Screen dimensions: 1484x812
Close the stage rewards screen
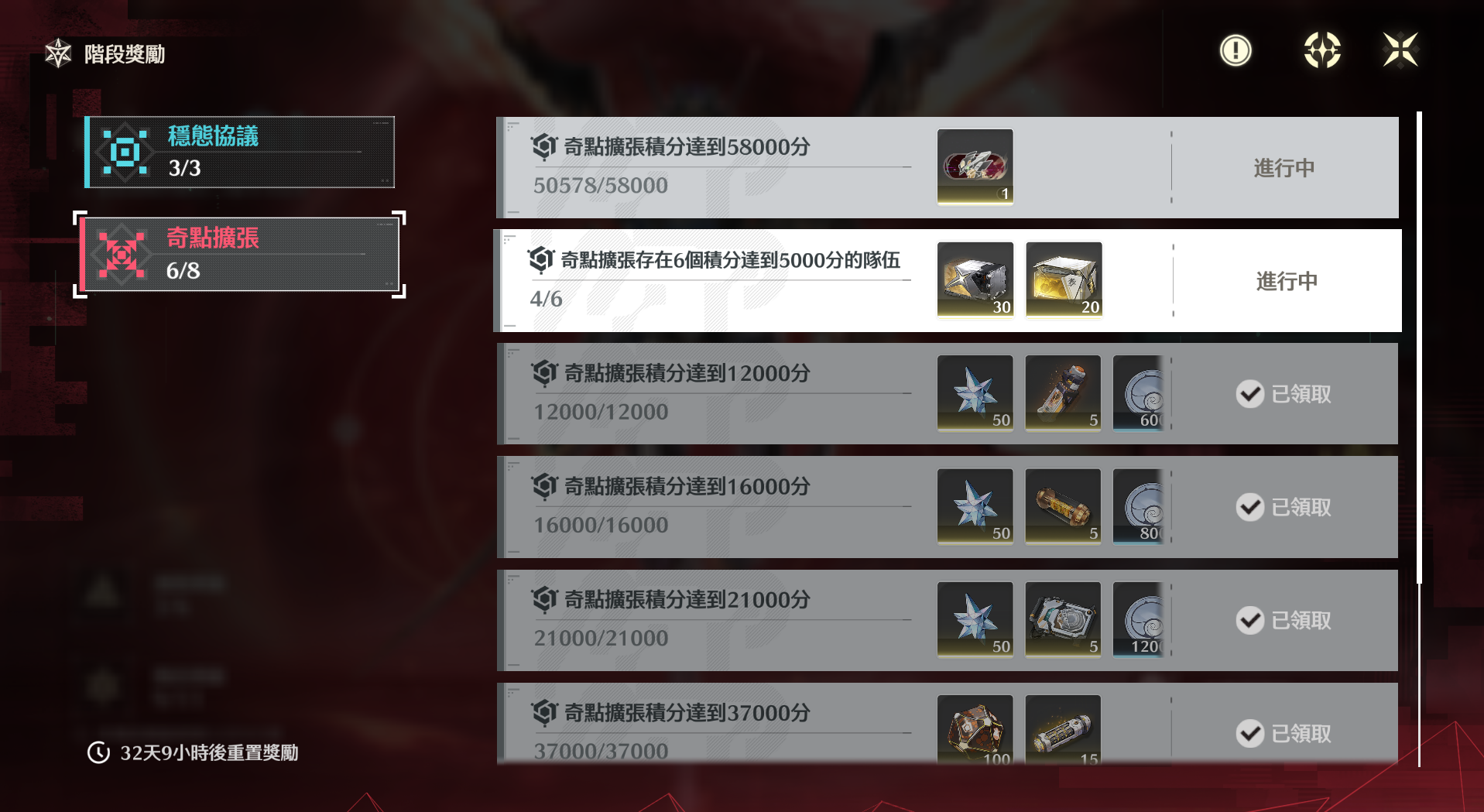pos(1400,51)
